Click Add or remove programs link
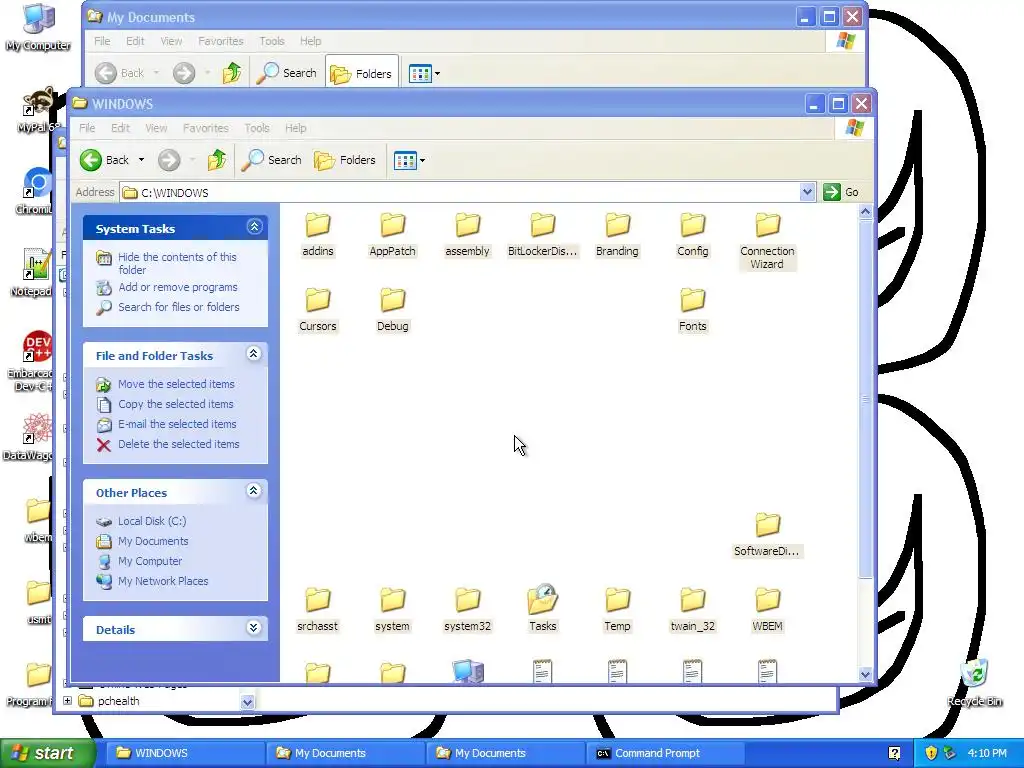The width and height of the screenshot is (1024, 768). coord(178,287)
